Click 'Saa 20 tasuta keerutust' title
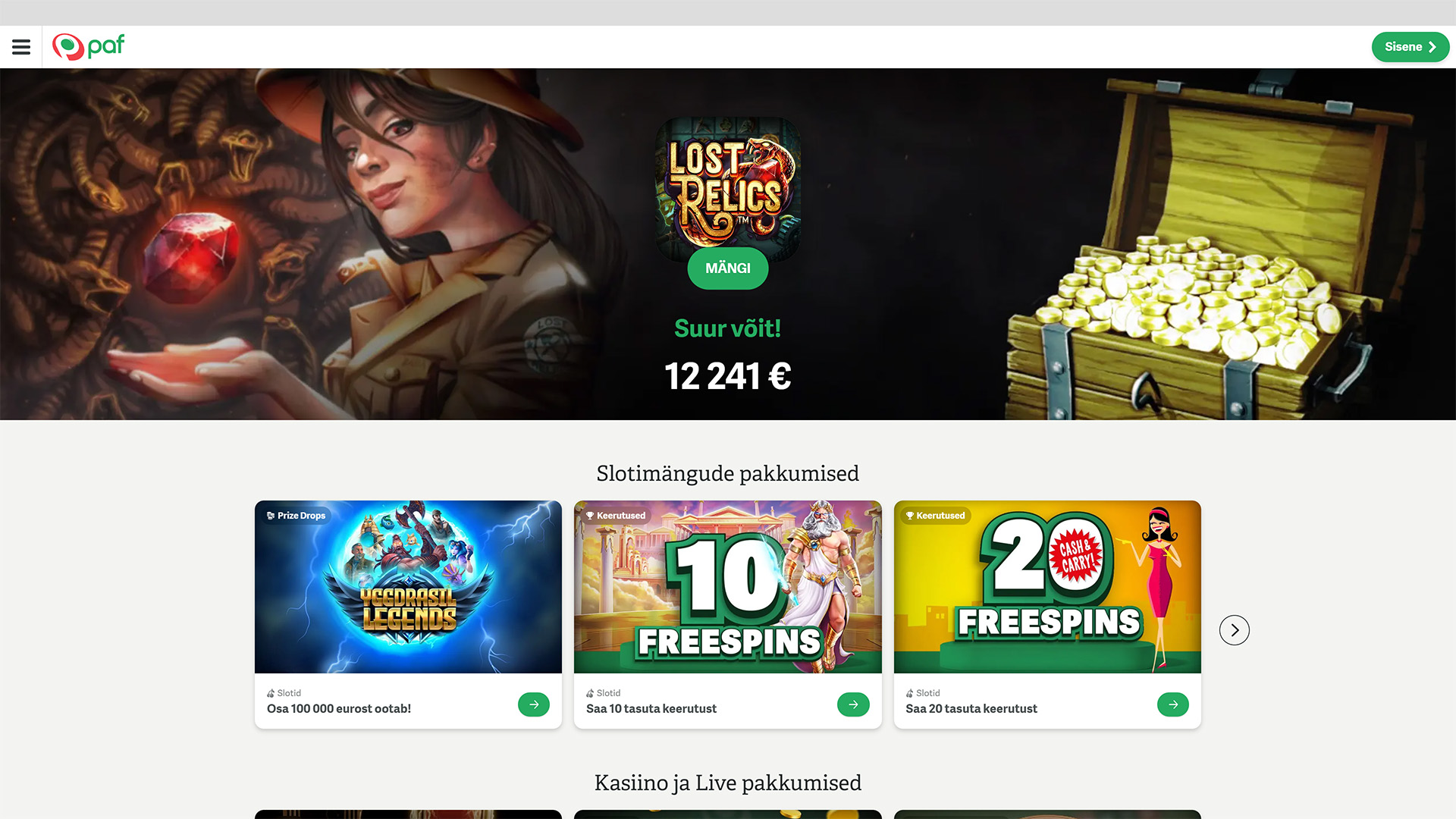 971,708
